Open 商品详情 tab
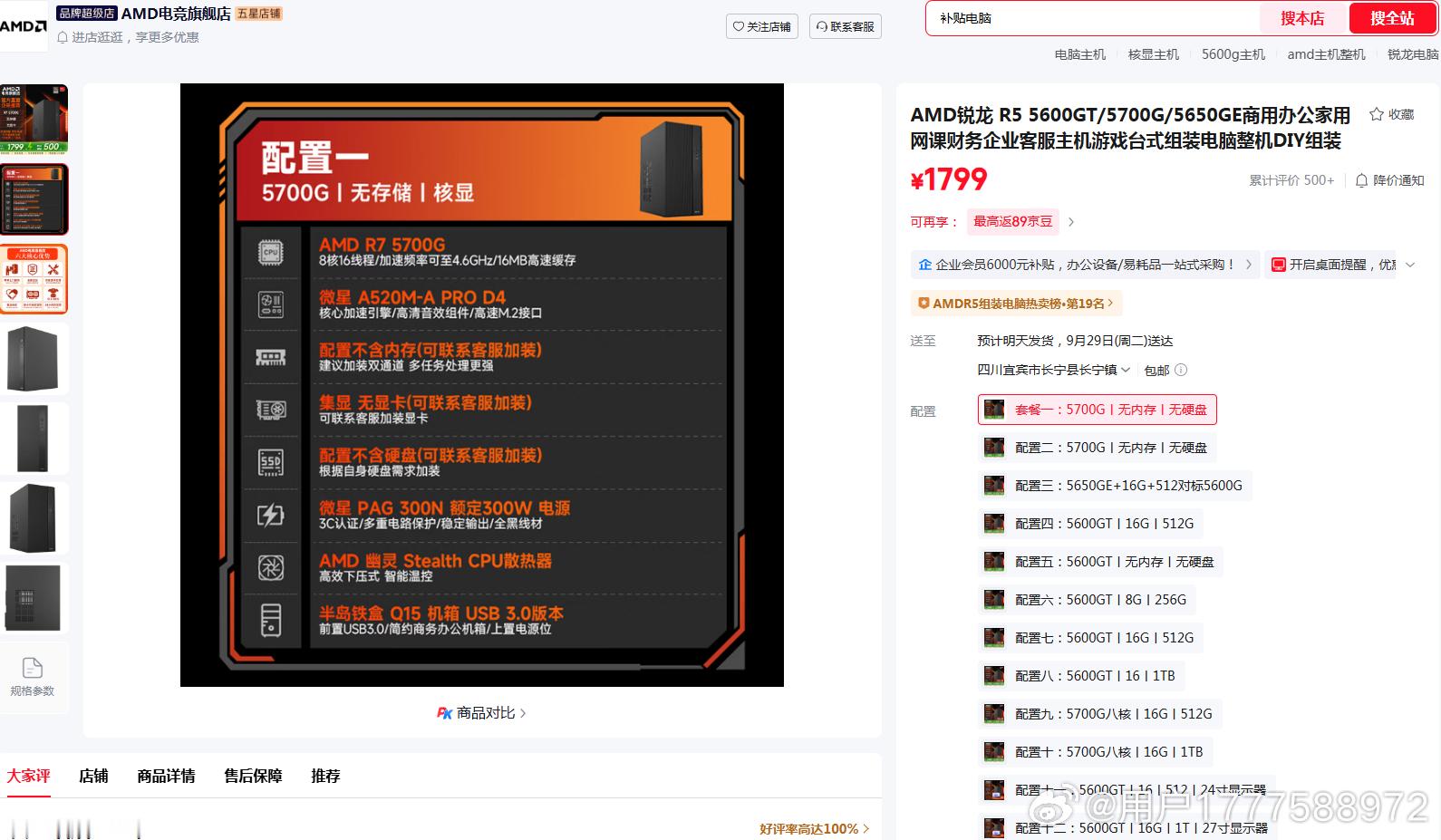Screen dimensions: 1441x840 (x=166, y=777)
